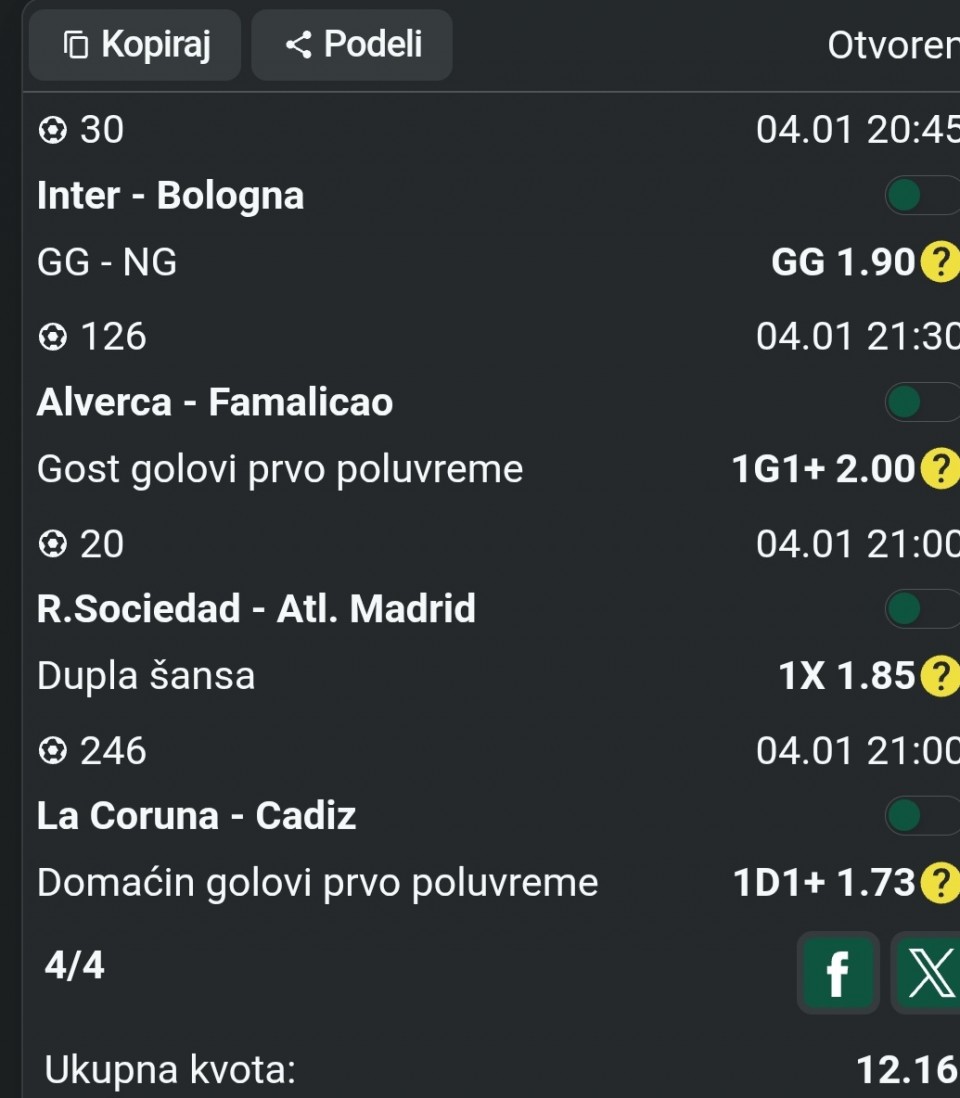Share the ticket on X

pyautogui.click(x=927, y=973)
